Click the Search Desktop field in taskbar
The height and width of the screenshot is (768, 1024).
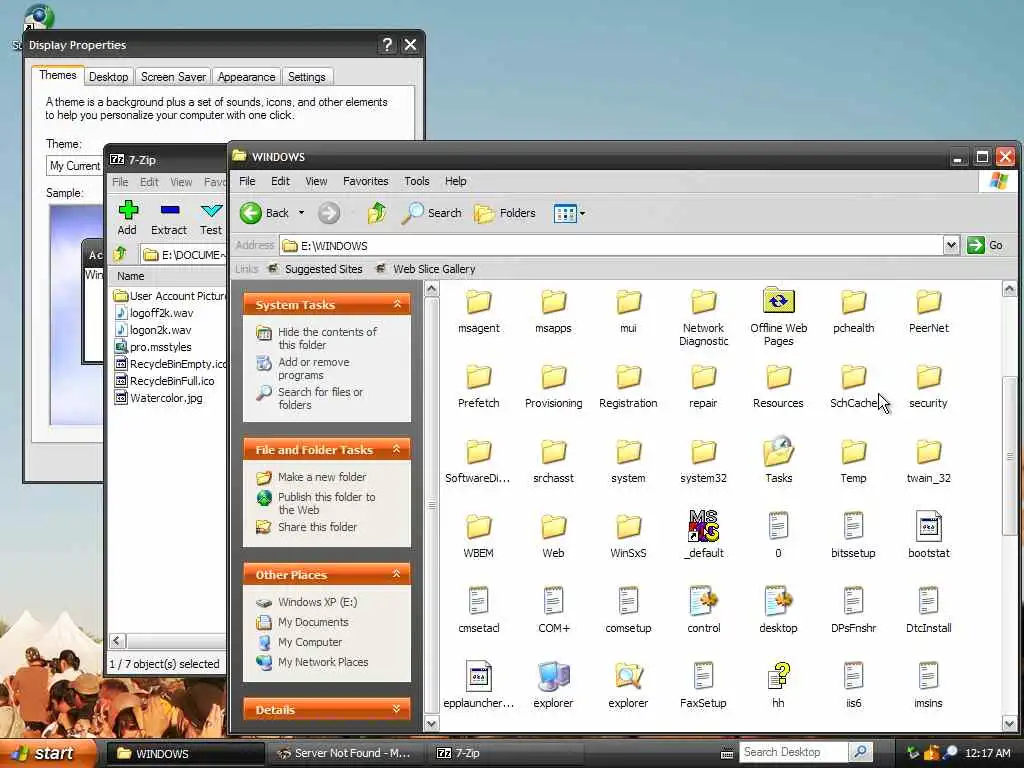click(793, 752)
